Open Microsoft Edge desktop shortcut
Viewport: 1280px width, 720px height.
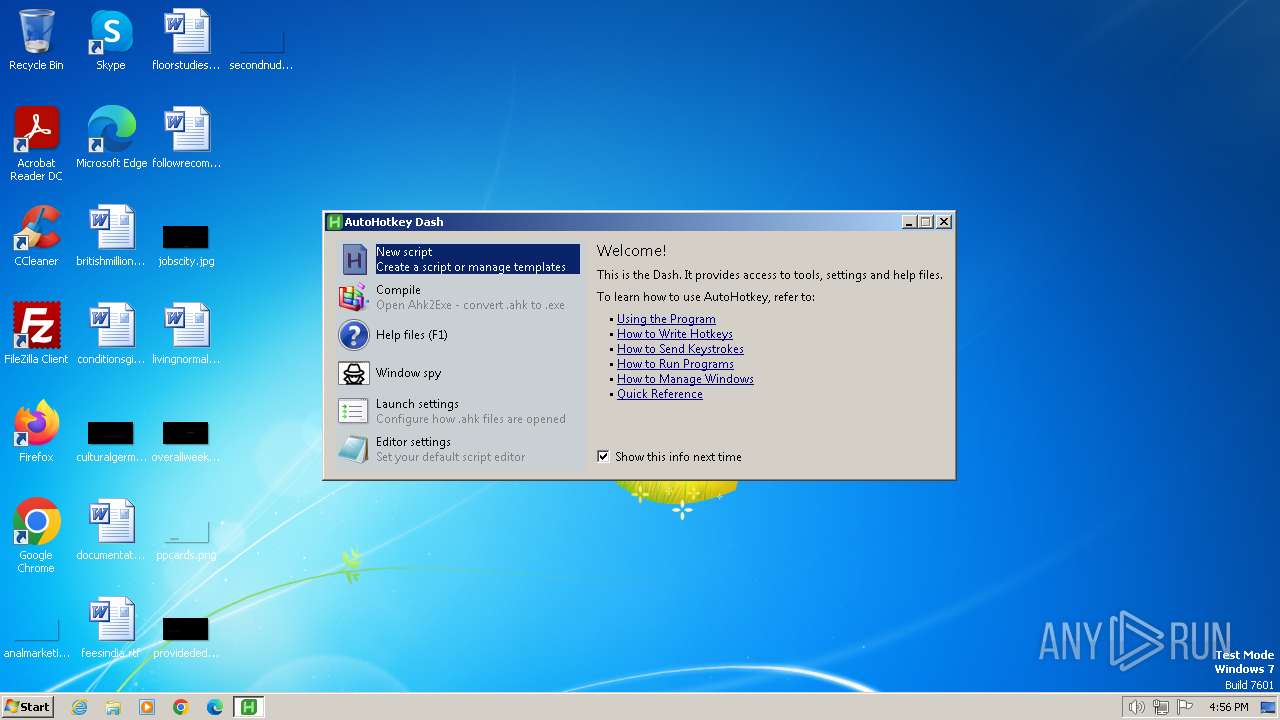111,130
